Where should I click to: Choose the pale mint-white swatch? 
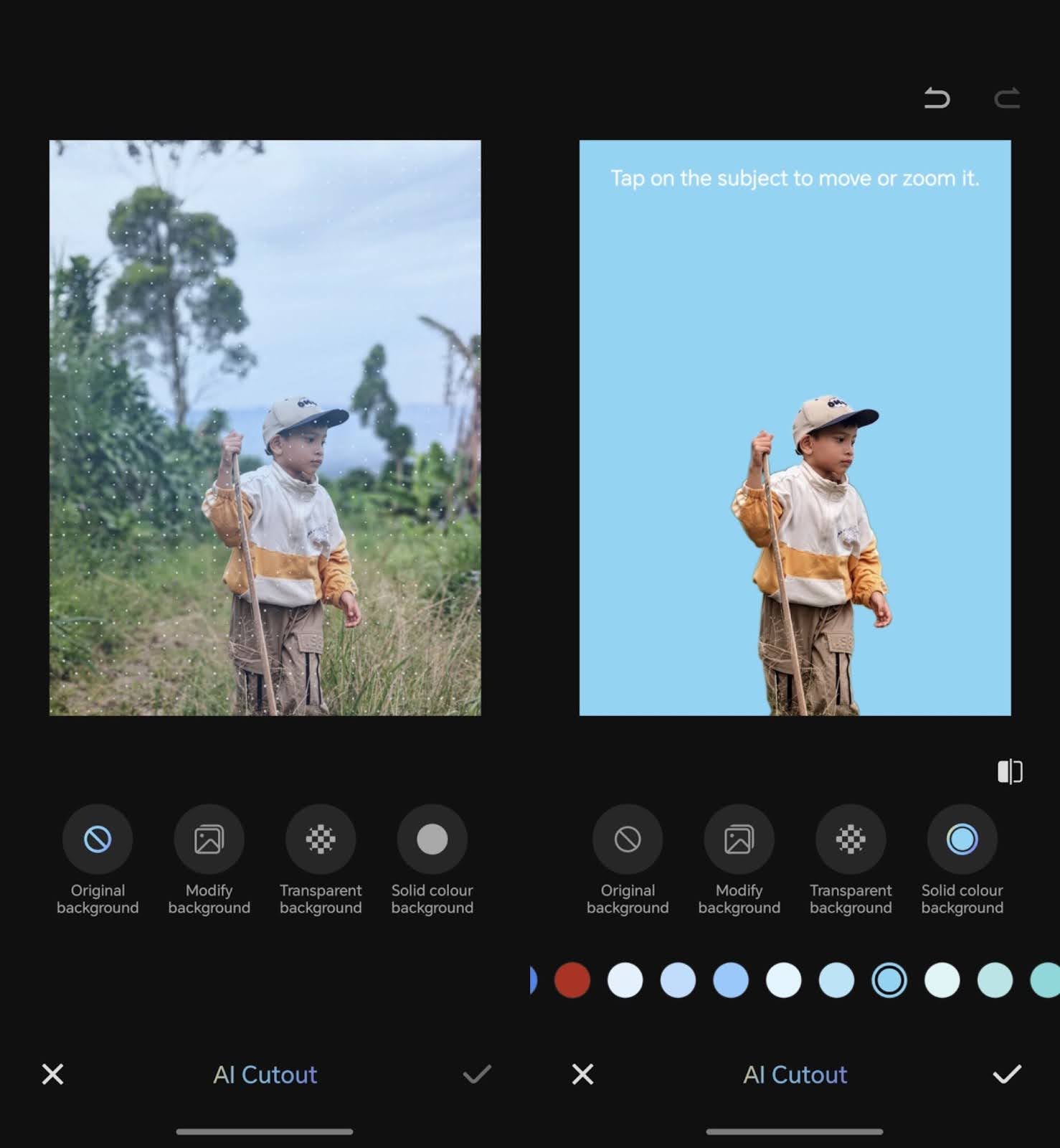(942, 980)
